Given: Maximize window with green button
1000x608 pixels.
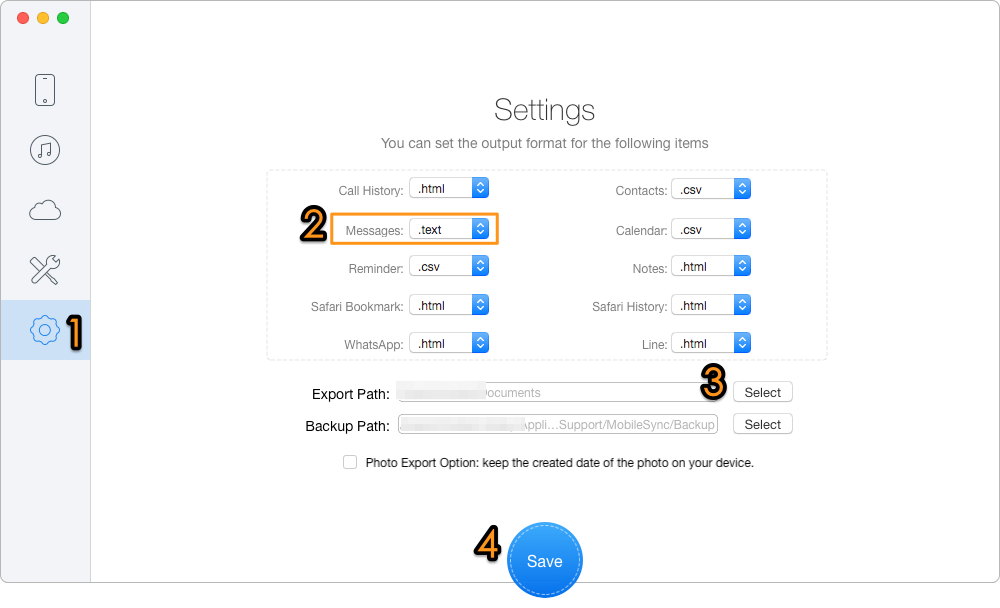Looking at the screenshot, I should pyautogui.click(x=63, y=18).
